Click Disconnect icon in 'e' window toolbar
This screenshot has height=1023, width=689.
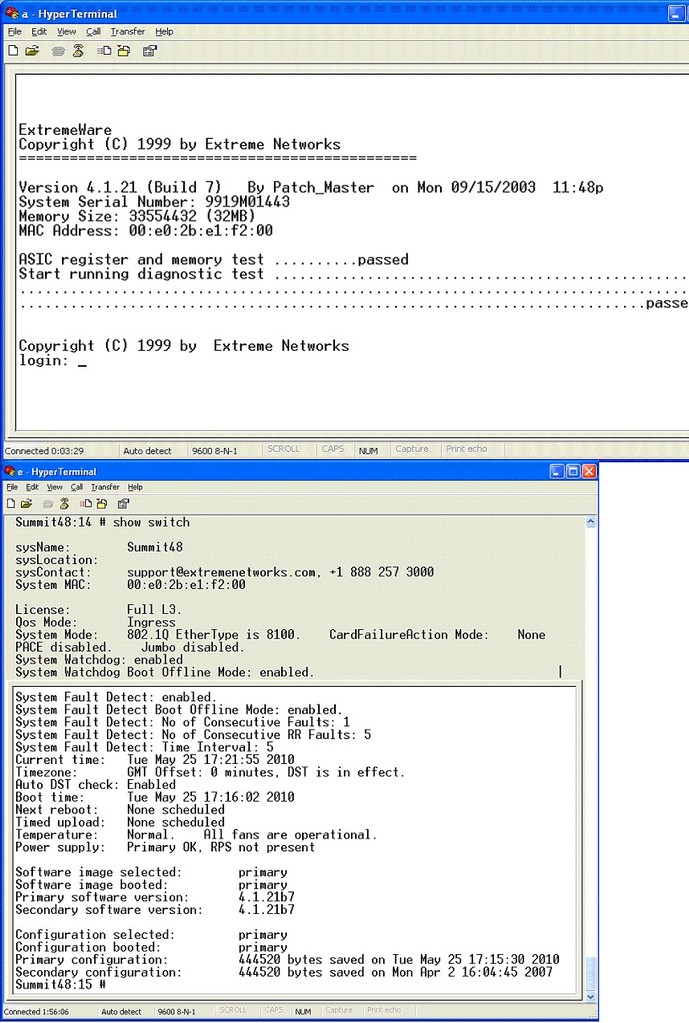(65, 504)
